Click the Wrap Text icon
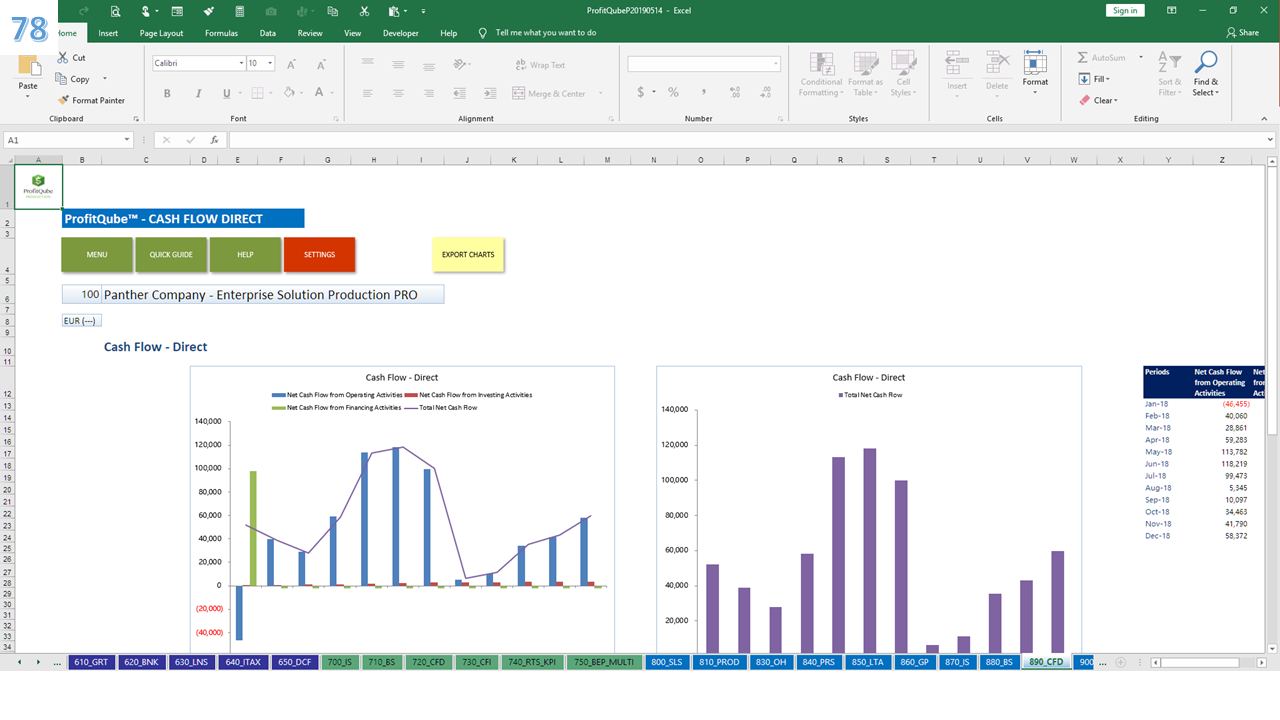1280x720 pixels. [x=520, y=65]
